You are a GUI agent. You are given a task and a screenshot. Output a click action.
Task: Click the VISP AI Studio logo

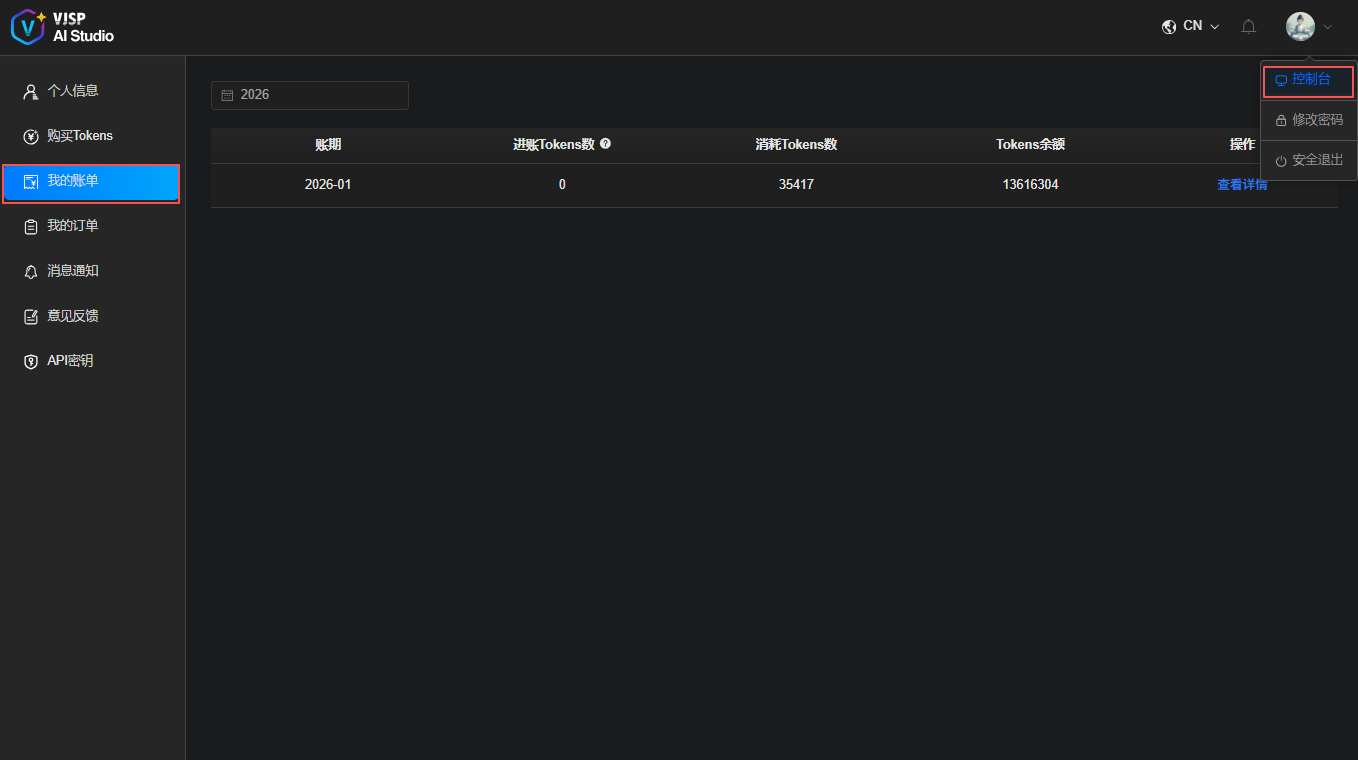[62, 27]
